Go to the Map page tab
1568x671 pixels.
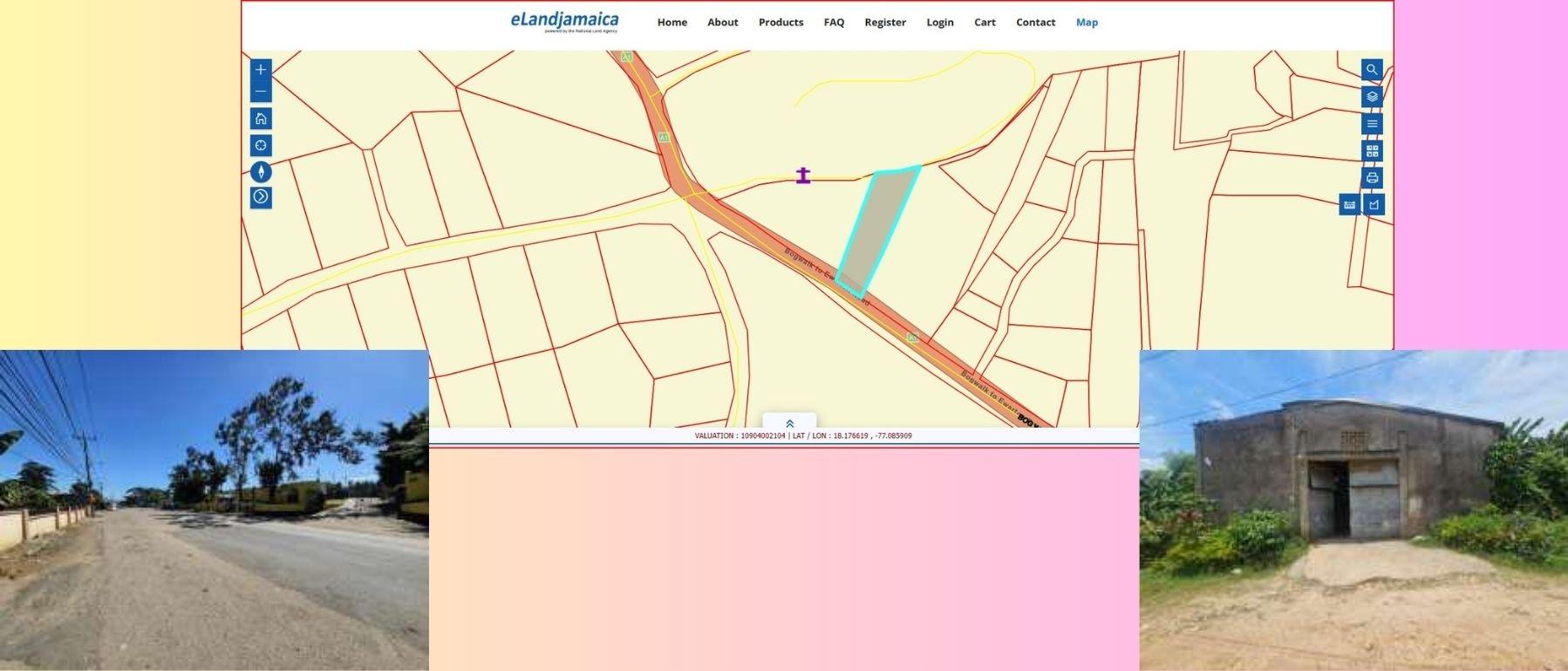pos(1087,23)
